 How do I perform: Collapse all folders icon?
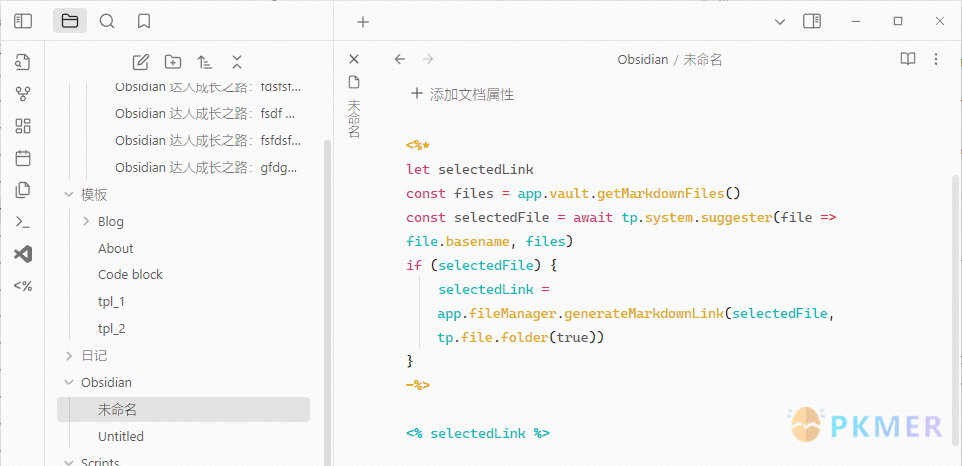[237, 61]
